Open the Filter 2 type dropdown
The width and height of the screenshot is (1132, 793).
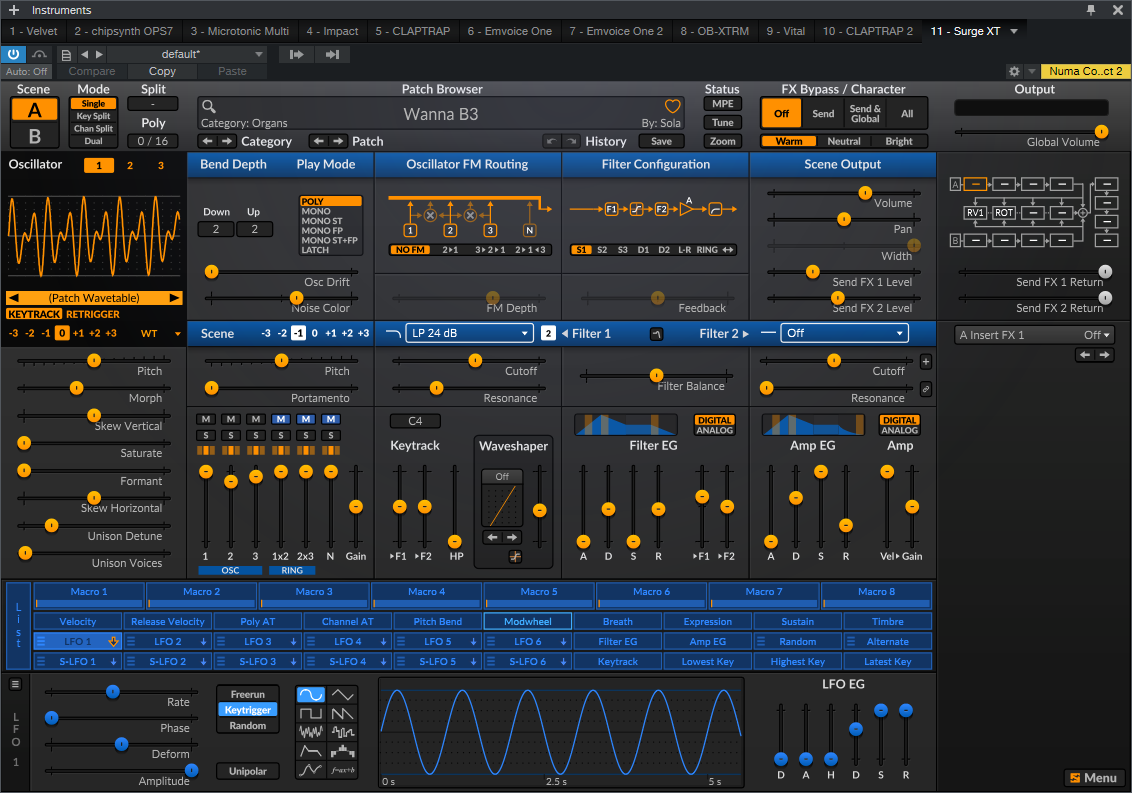click(x=845, y=333)
